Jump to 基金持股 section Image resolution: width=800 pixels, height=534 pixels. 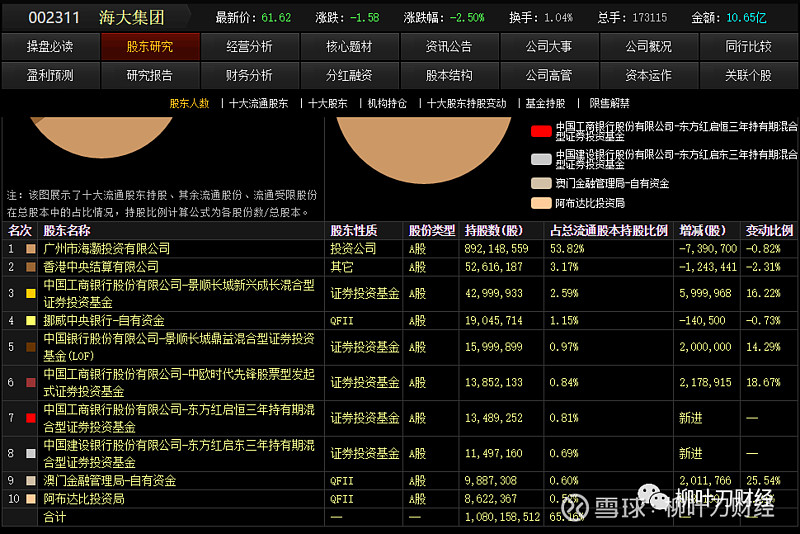click(545, 104)
